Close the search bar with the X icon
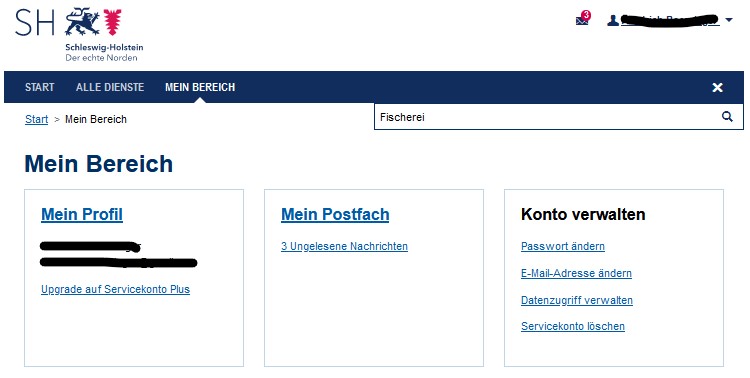 point(717,87)
